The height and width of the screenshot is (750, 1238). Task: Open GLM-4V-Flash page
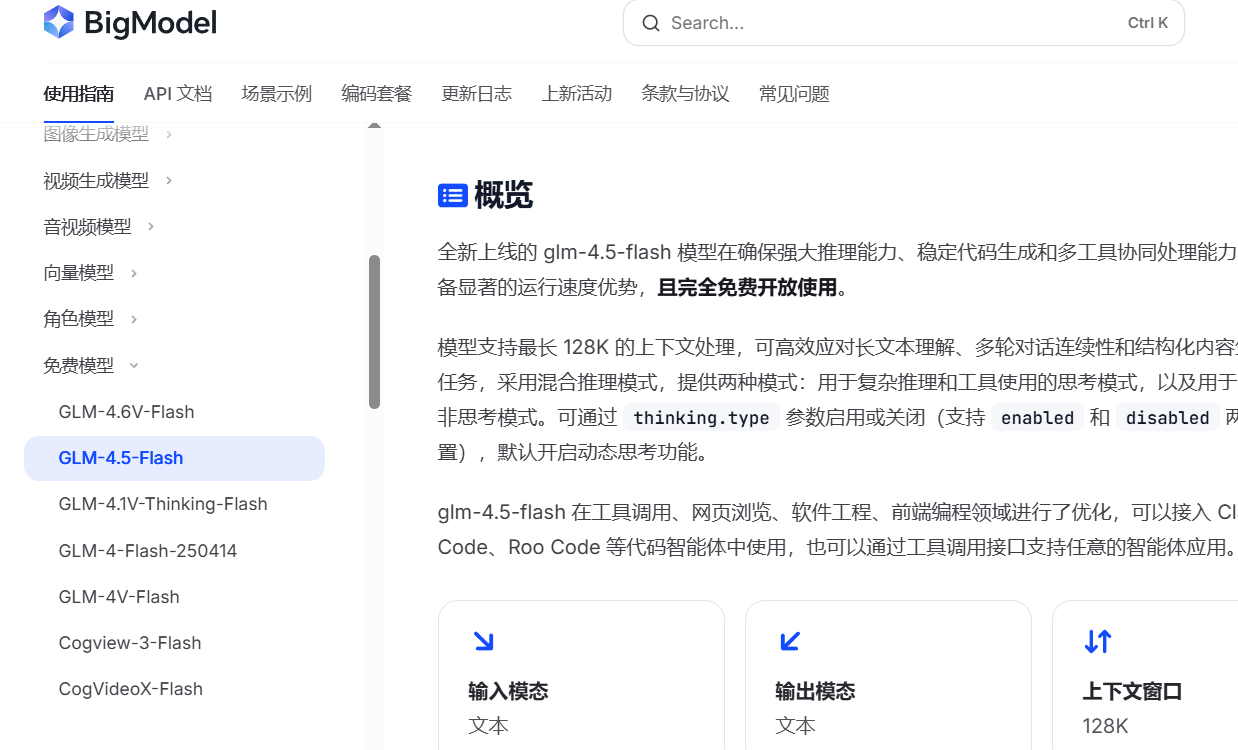coord(174,597)
